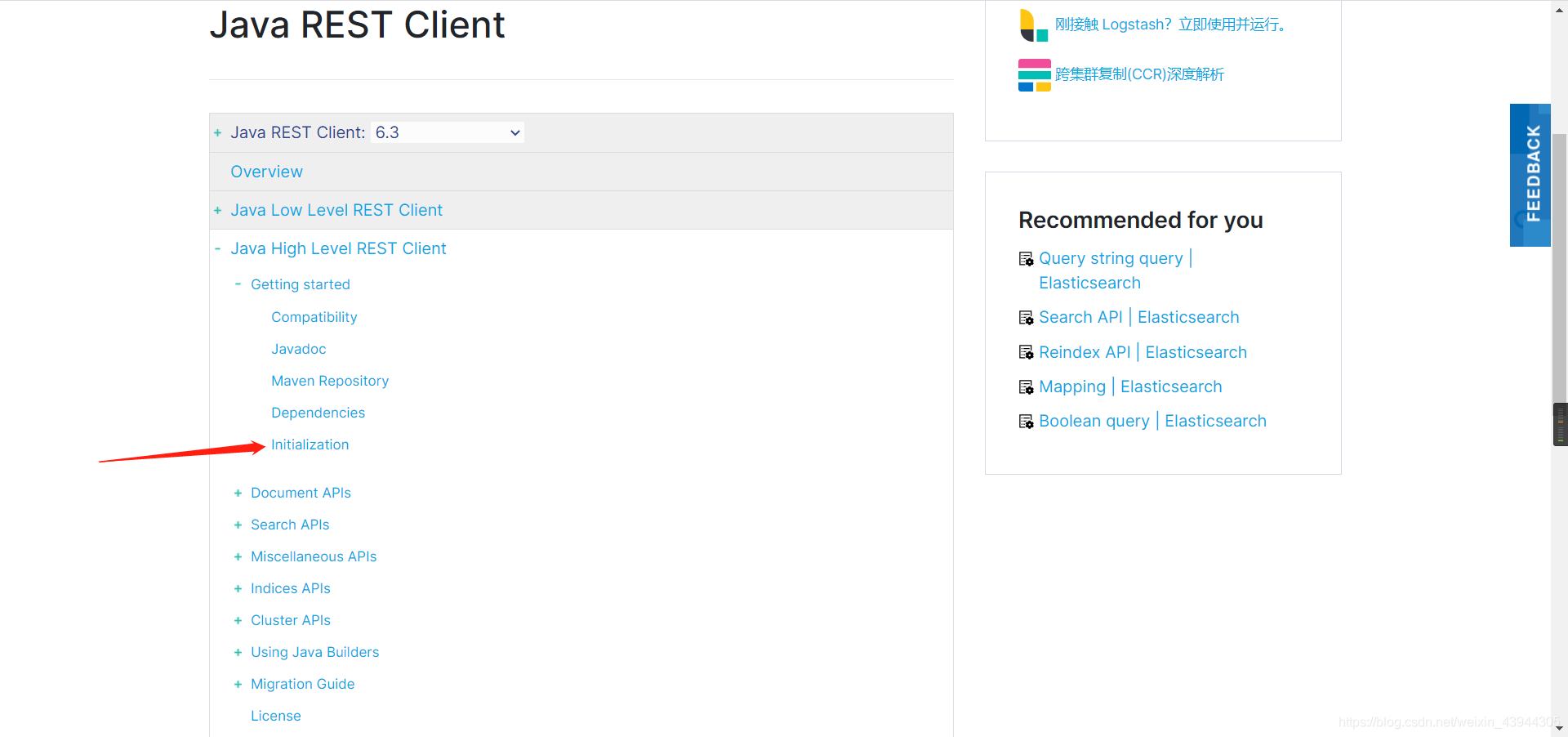Collapse the Getting started subsection
The height and width of the screenshot is (737, 1568).
(x=238, y=284)
